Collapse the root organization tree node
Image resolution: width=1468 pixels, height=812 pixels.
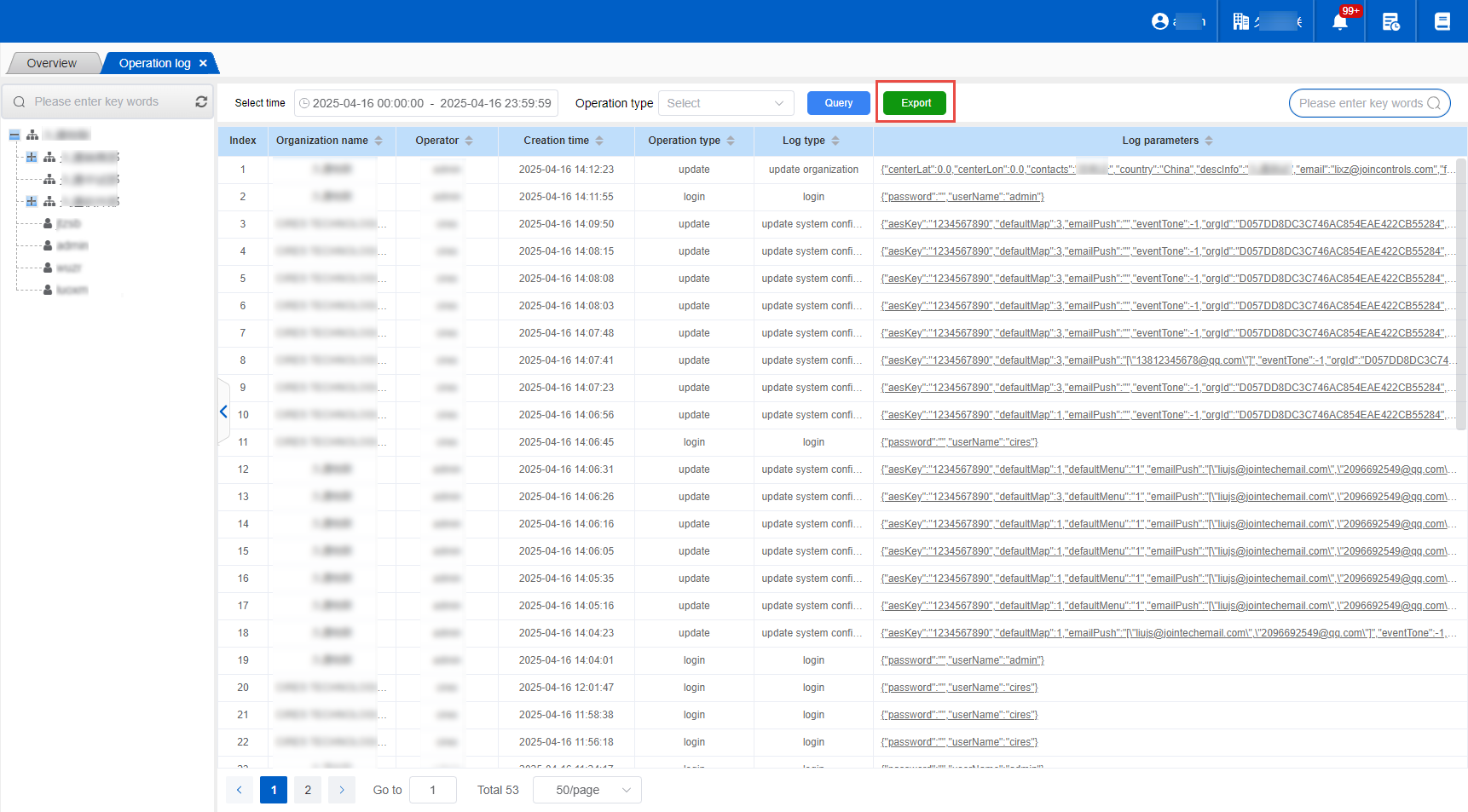click(x=14, y=135)
